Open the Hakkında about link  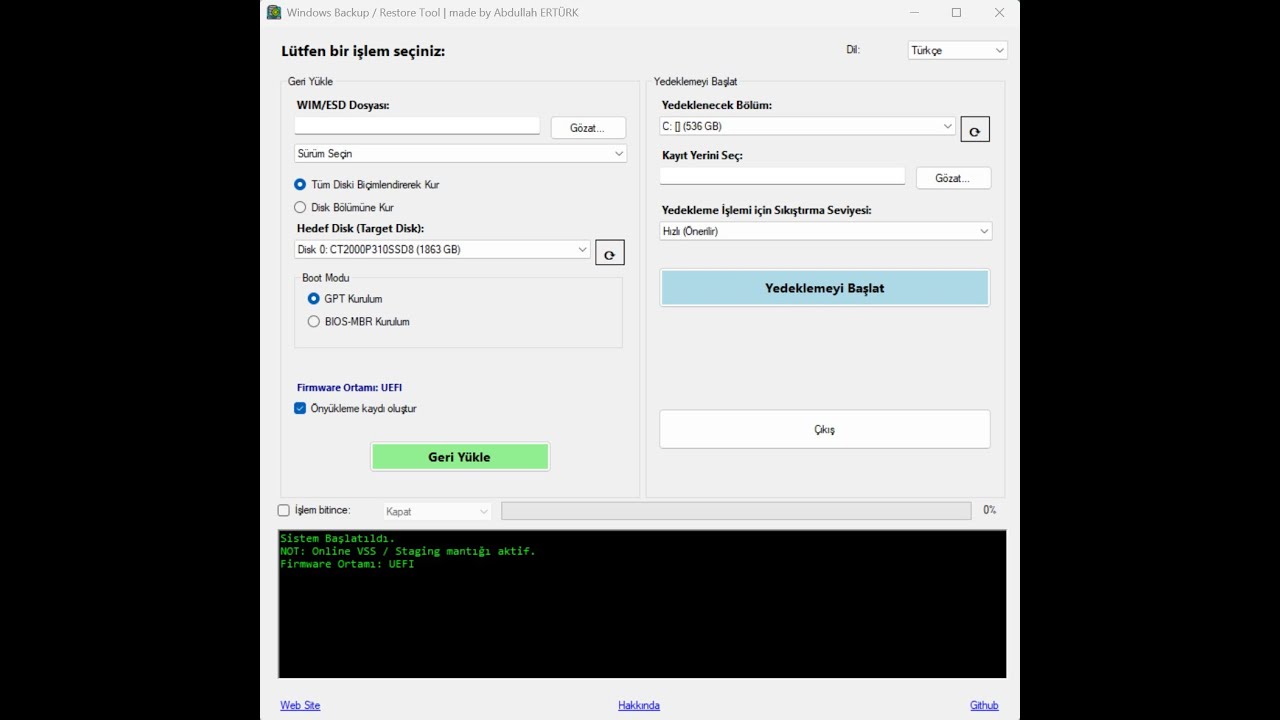(639, 705)
